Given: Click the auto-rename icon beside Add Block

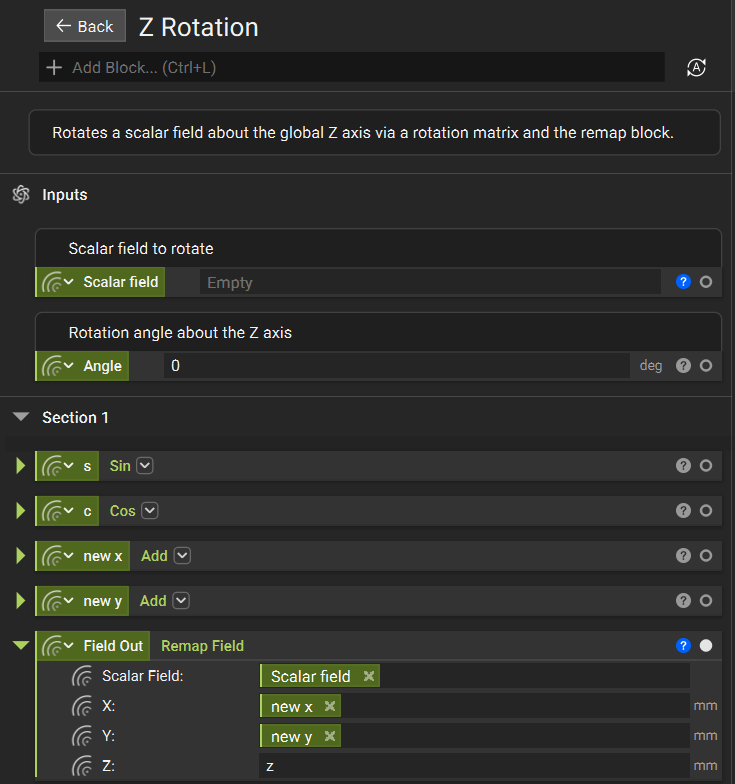Looking at the screenshot, I should 697,68.
